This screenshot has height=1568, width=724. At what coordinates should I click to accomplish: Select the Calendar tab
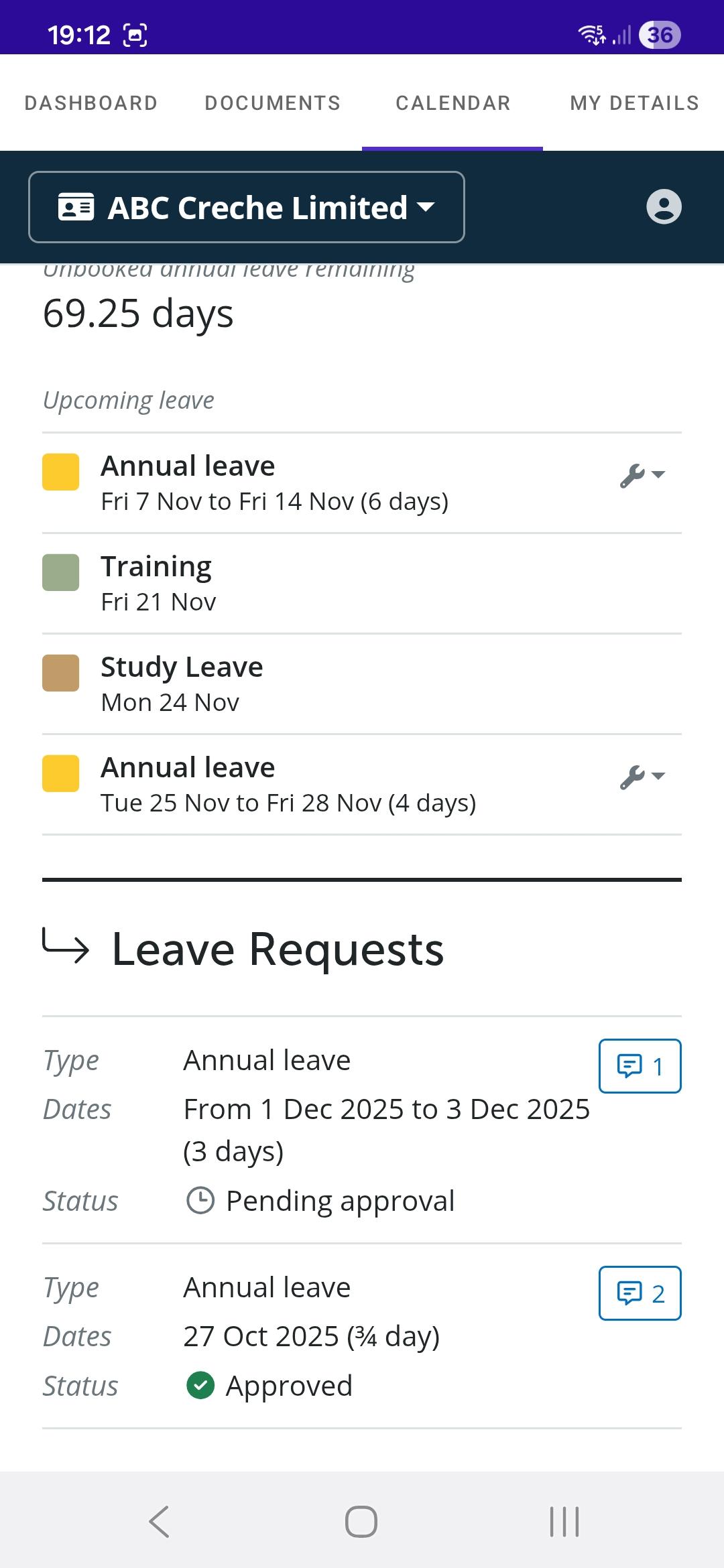(x=453, y=103)
